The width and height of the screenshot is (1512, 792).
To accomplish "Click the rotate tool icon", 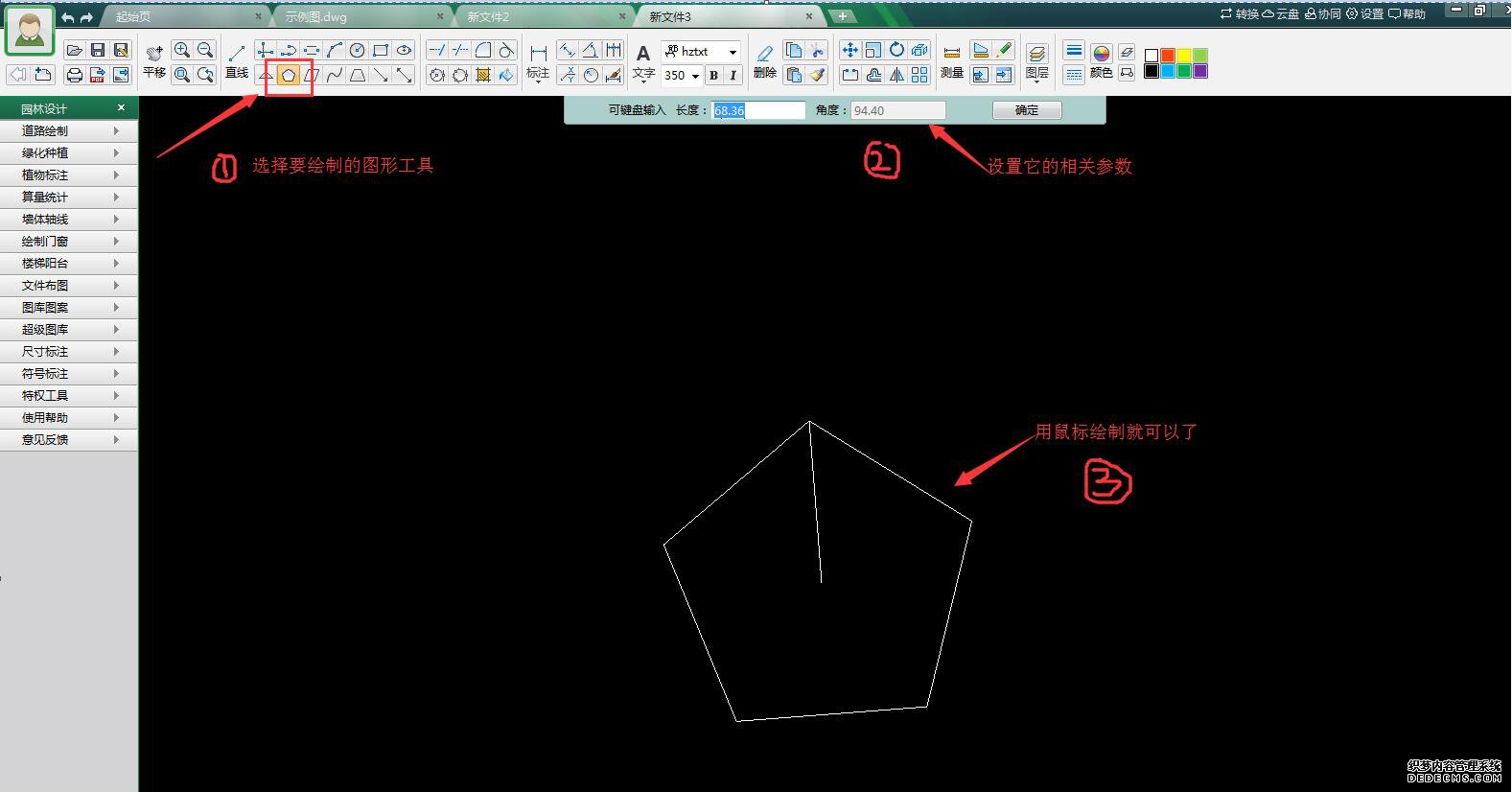I will click(x=896, y=51).
